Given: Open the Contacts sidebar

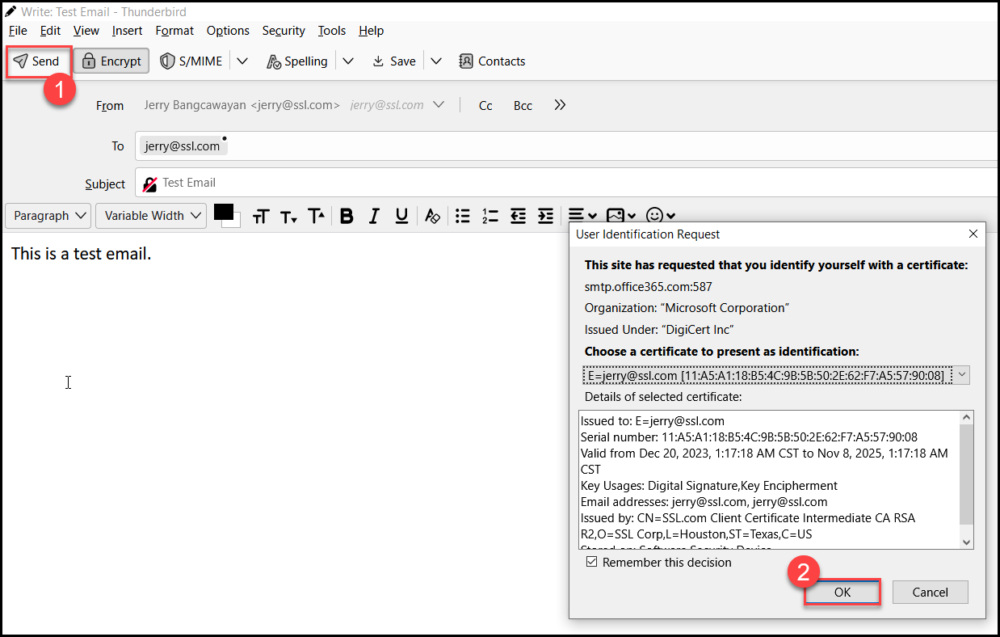Looking at the screenshot, I should point(492,61).
